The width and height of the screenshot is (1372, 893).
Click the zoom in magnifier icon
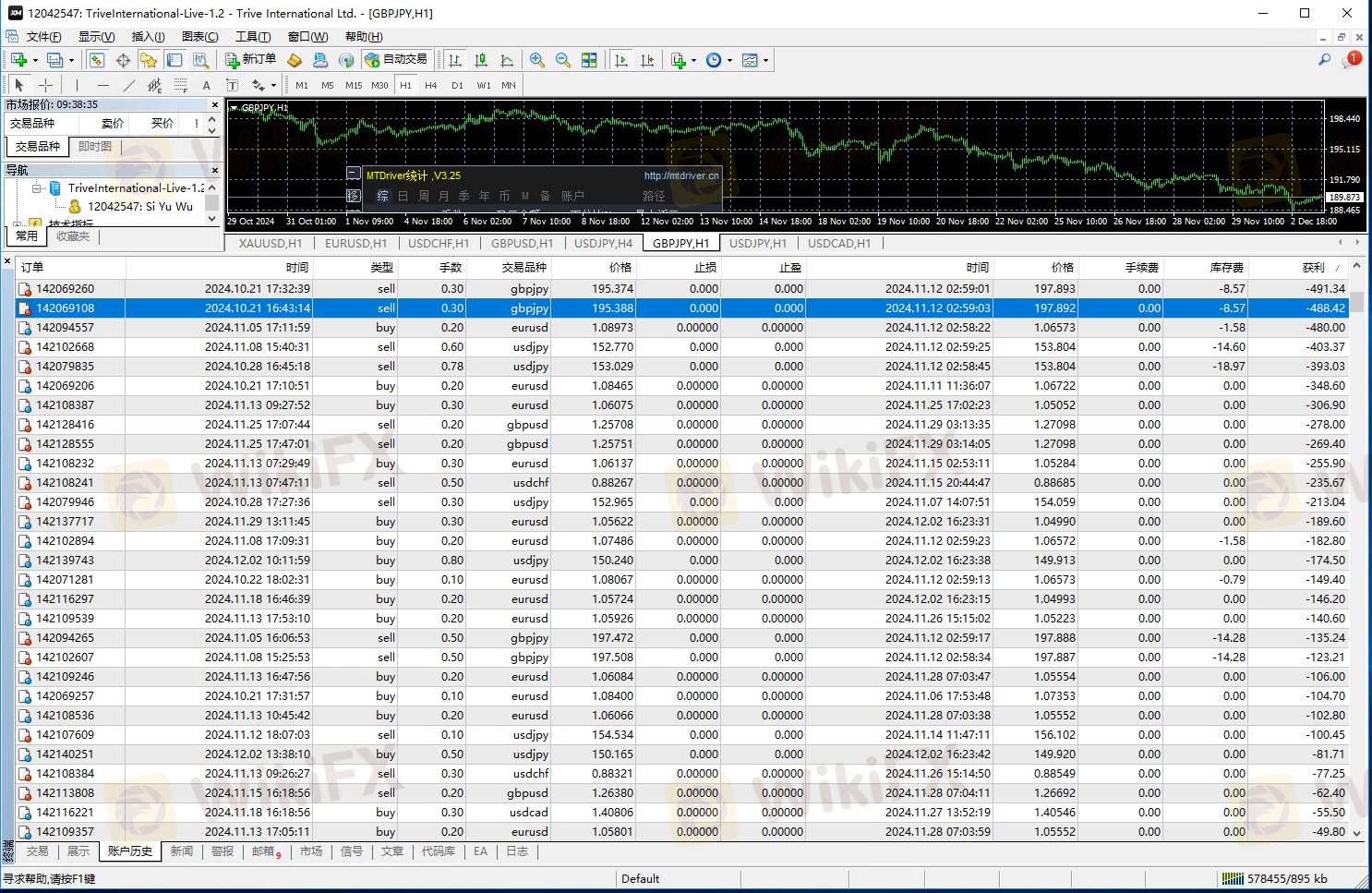coord(537,60)
